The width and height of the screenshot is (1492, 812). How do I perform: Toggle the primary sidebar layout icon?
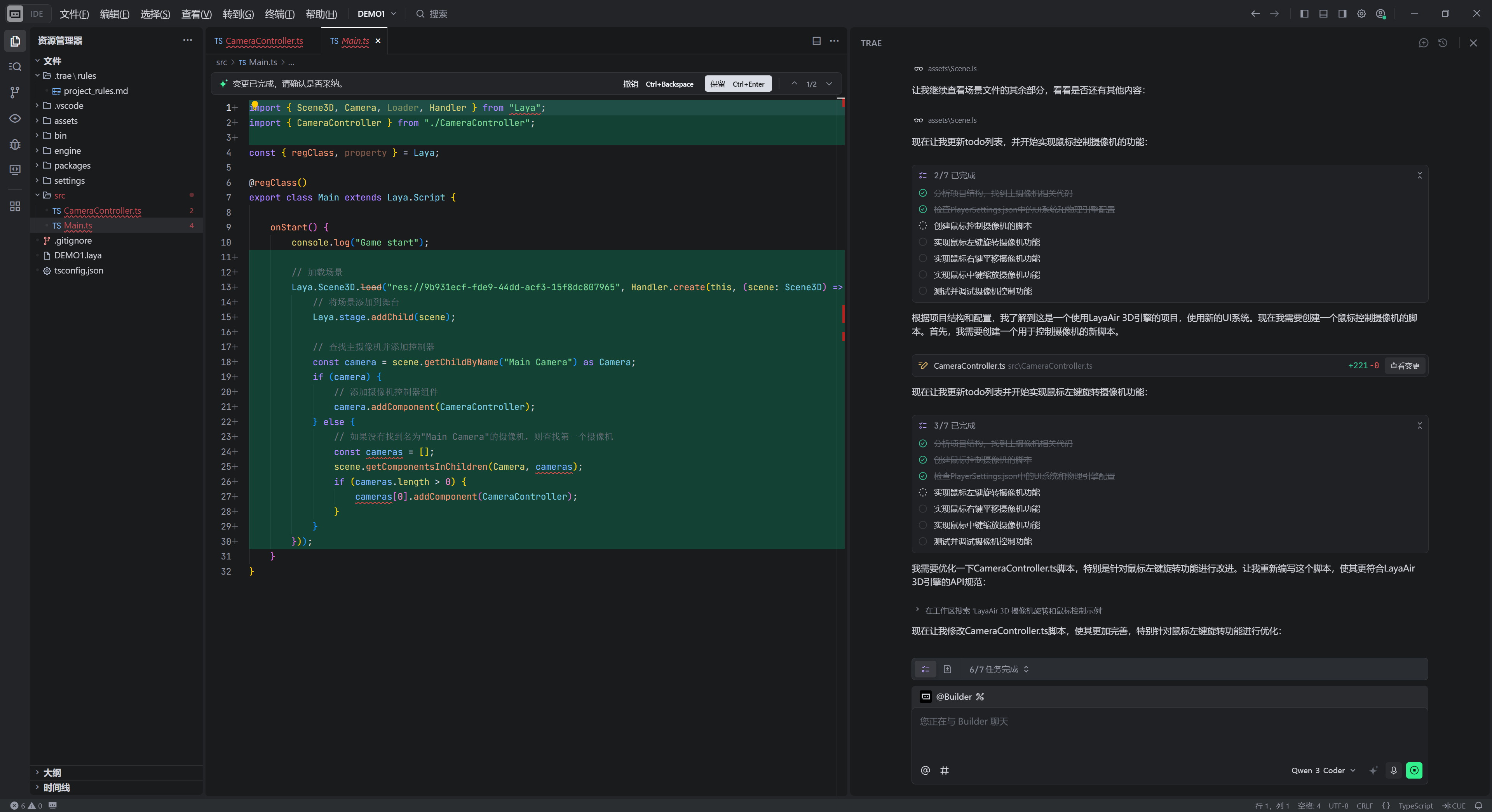tap(1304, 14)
